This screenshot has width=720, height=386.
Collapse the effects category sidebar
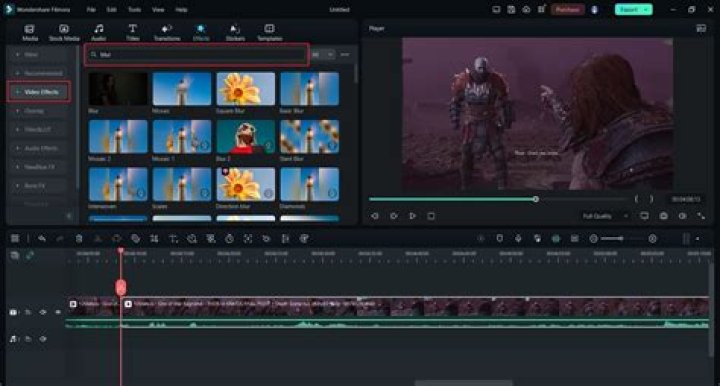[69, 216]
